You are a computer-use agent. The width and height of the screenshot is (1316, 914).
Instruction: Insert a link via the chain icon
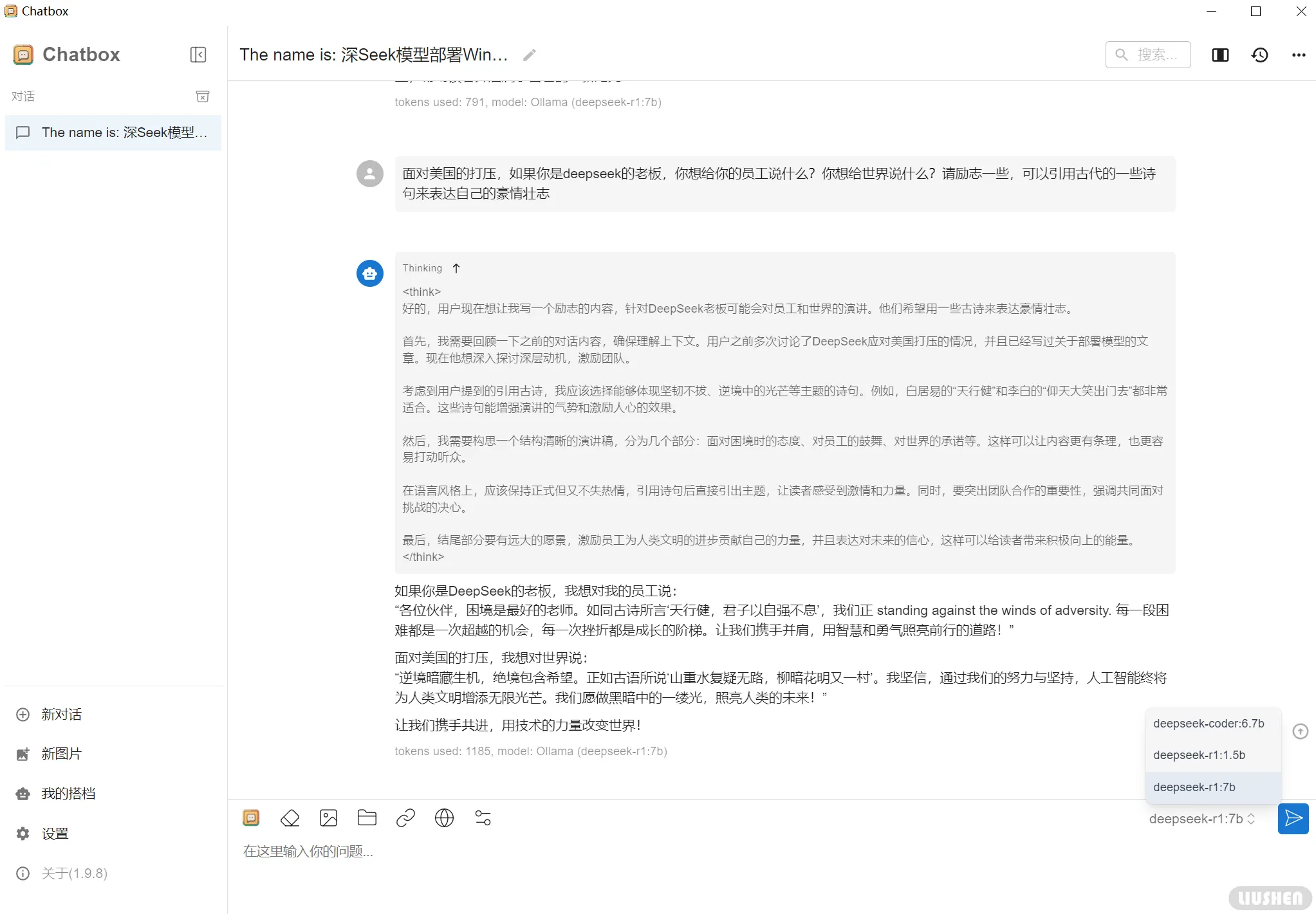point(405,818)
